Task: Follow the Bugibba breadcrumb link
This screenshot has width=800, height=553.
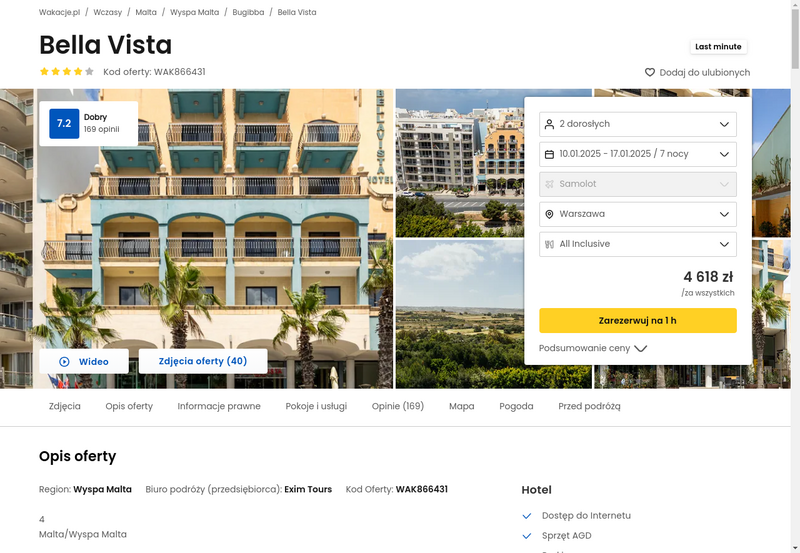Action: pos(248,12)
